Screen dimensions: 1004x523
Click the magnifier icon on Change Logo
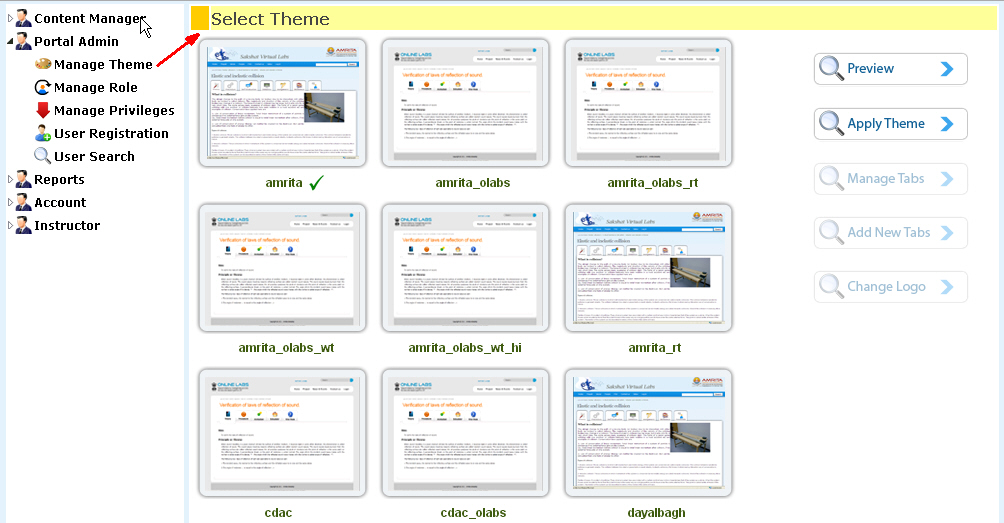tap(831, 287)
